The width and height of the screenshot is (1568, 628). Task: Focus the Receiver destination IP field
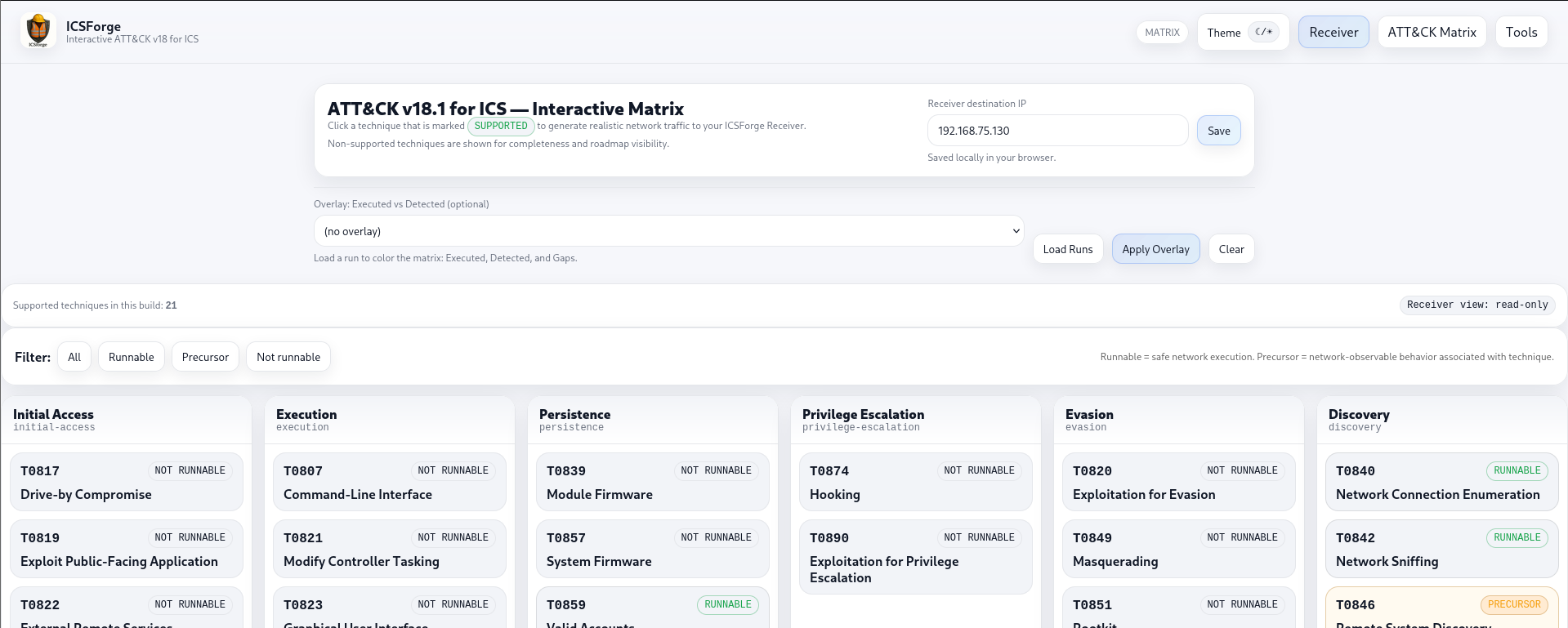pos(1057,131)
